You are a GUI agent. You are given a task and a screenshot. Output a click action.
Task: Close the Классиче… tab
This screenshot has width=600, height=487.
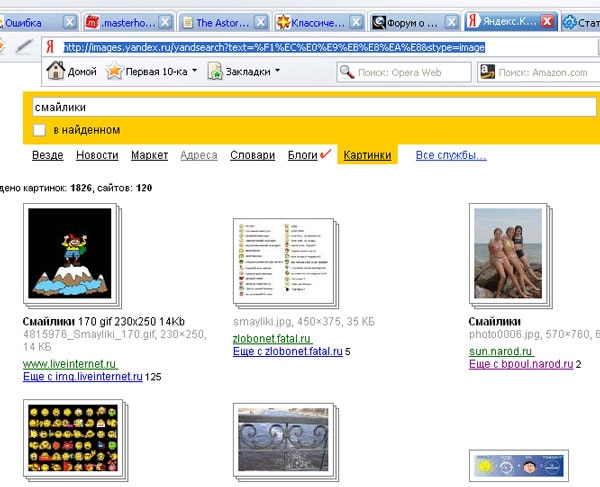(x=356, y=23)
